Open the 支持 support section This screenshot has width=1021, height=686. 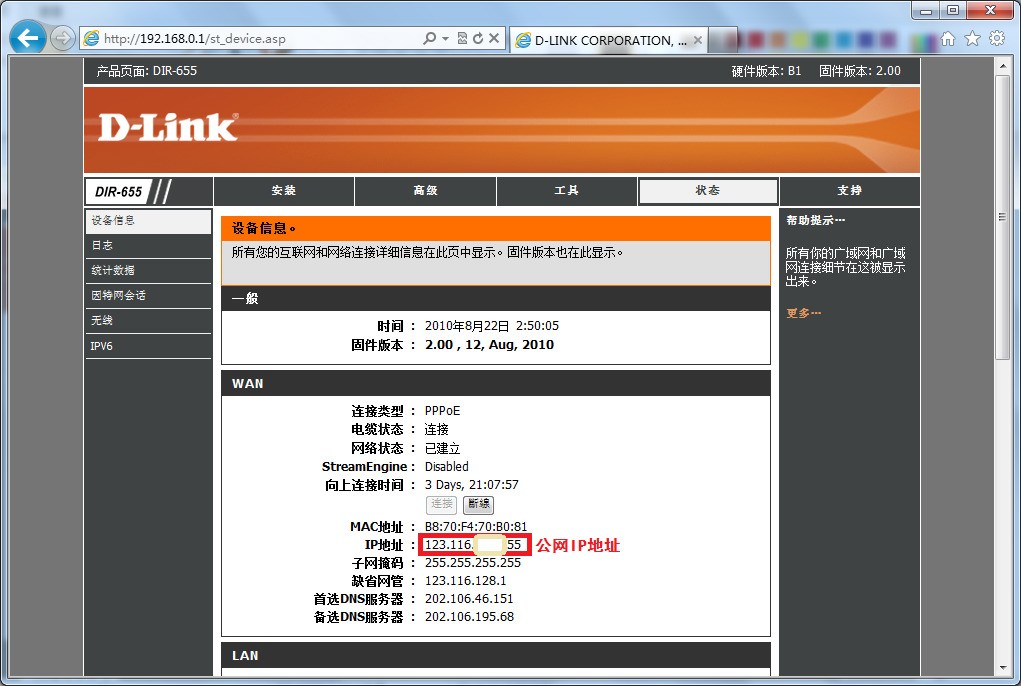tap(849, 190)
